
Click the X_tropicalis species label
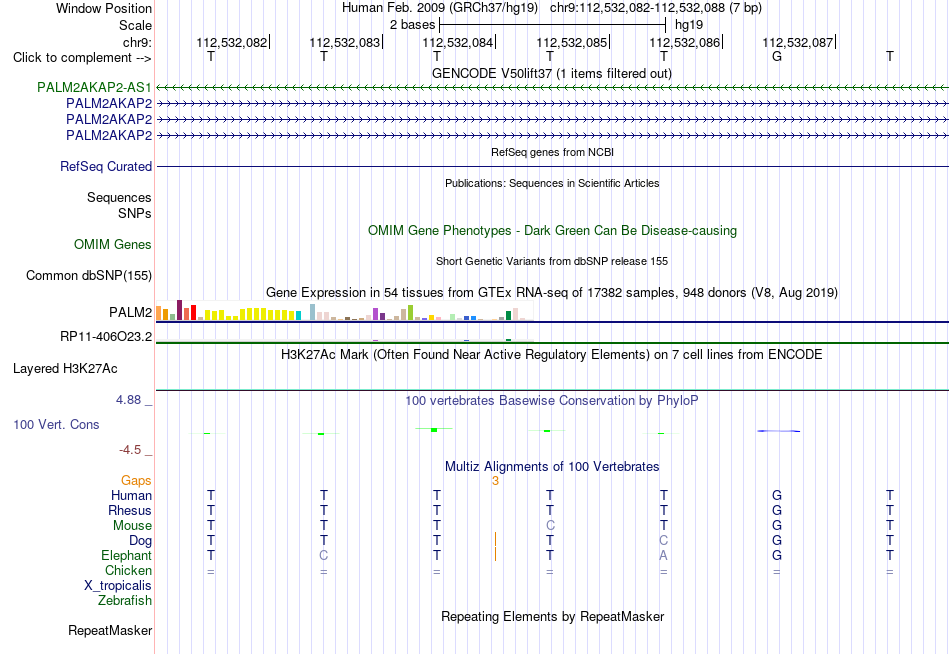tap(118, 586)
